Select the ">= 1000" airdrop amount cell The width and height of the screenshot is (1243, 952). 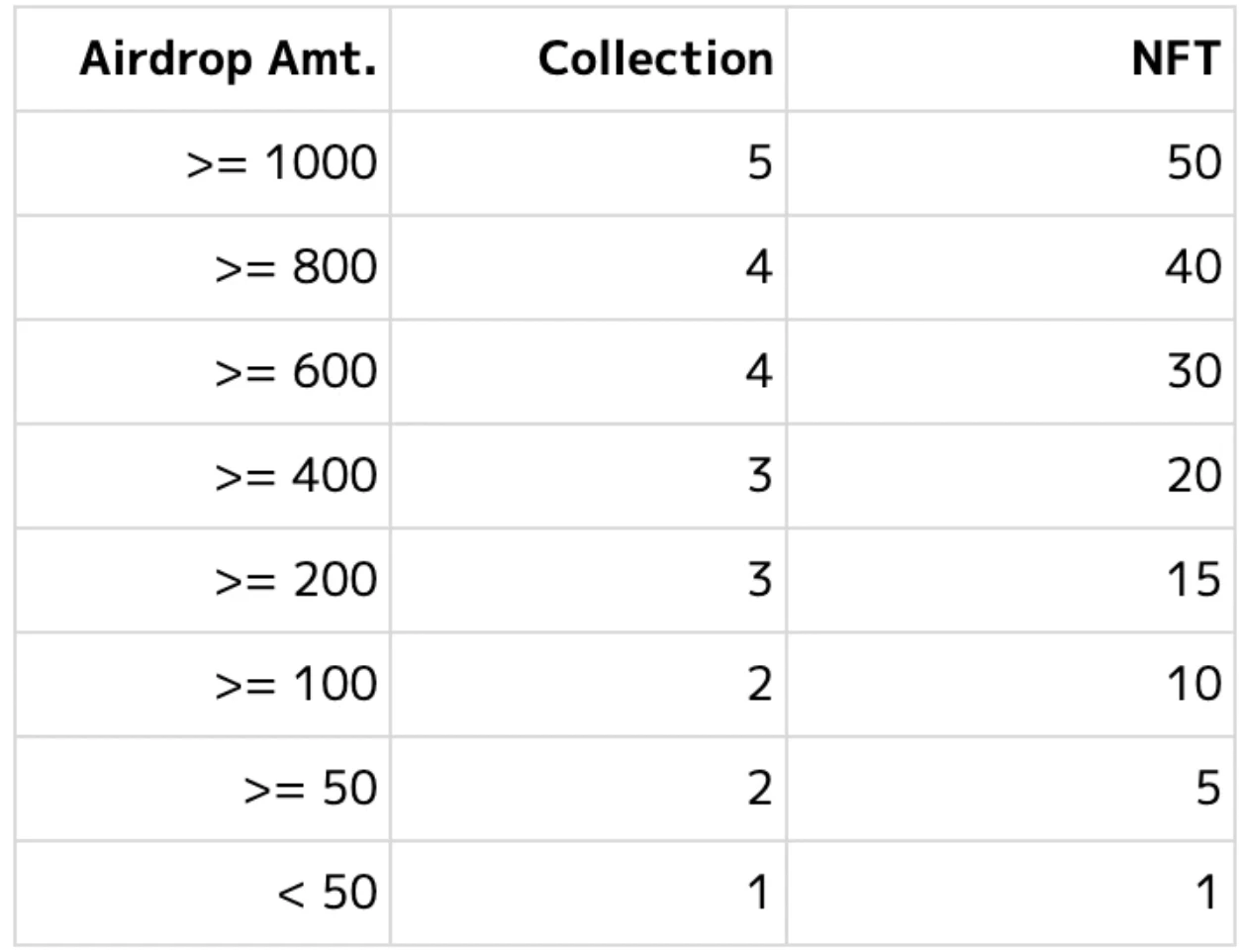tap(282, 162)
